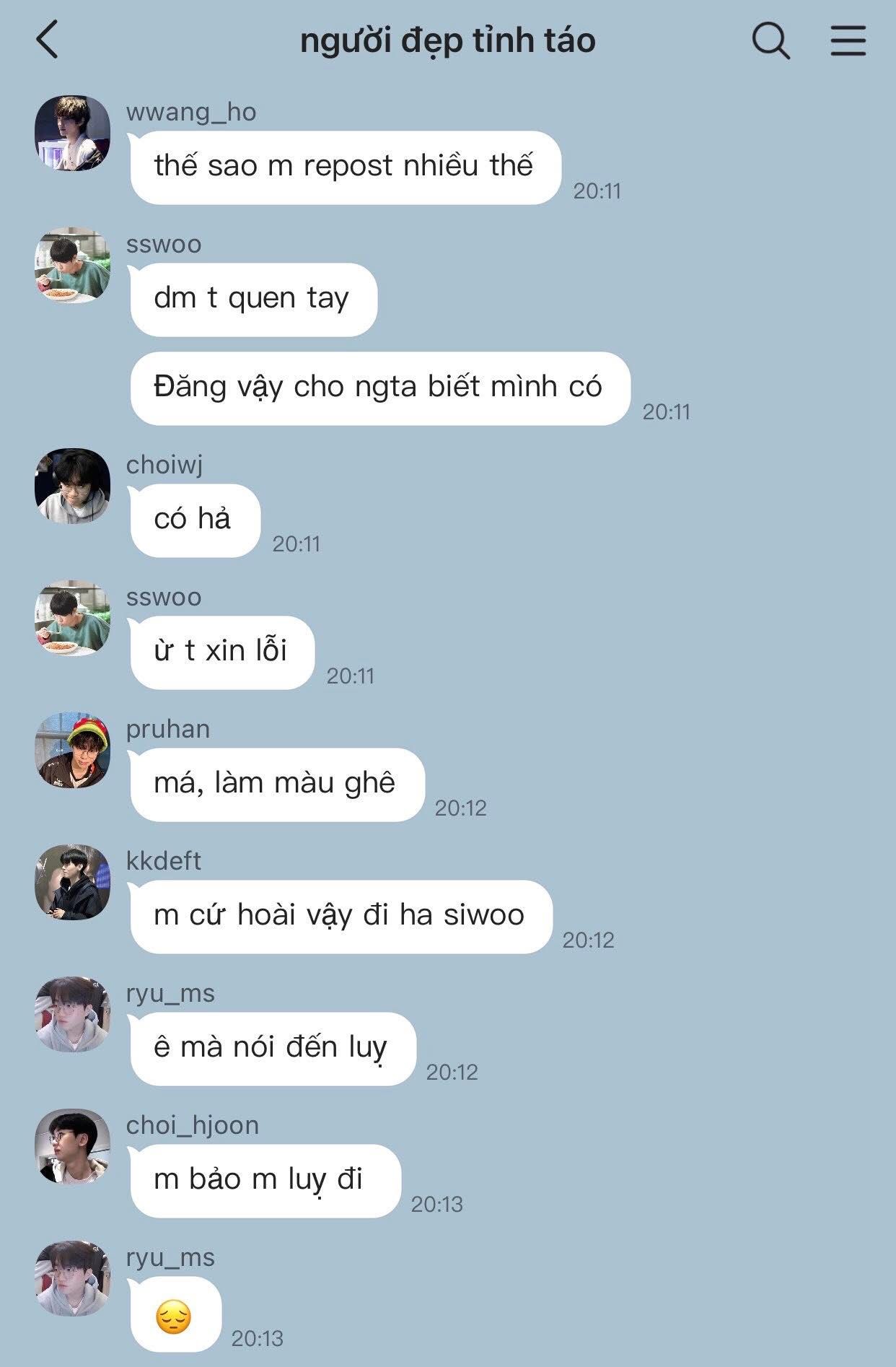
Task: Select message 'm bảo m luỵ đi'
Action: click(265, 1181)
